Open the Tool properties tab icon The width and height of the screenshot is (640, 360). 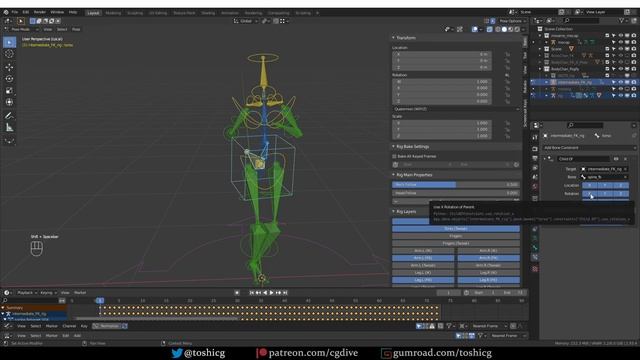point(535,138)
